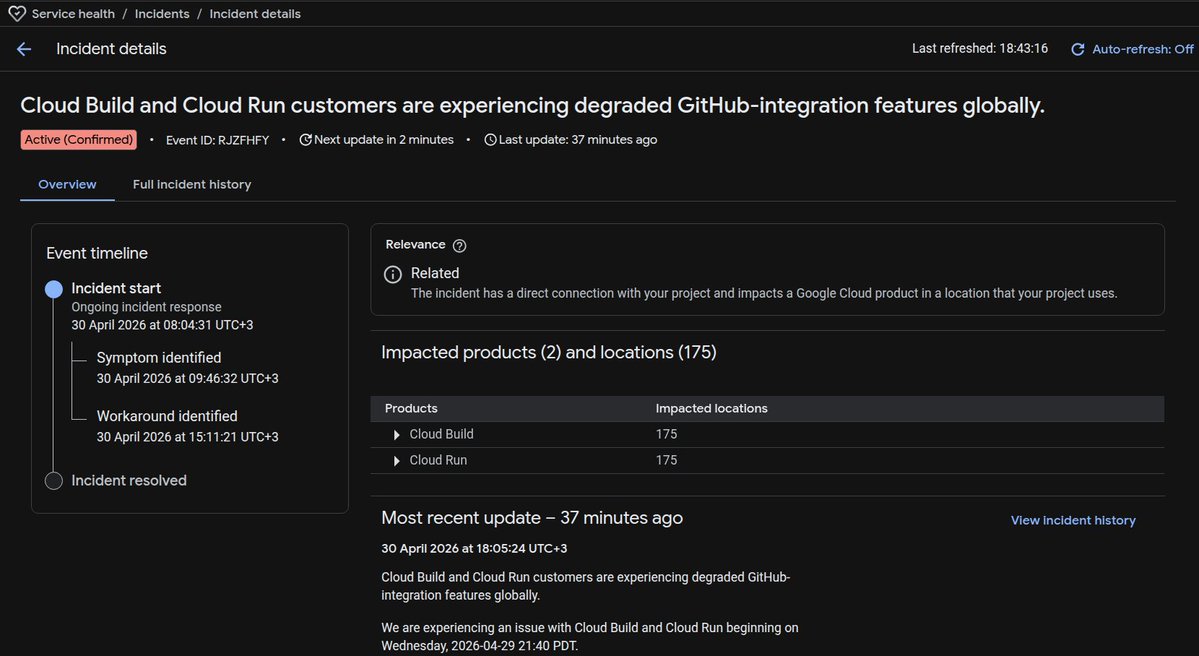Click the Last refreshed: 18:43:16 text
This screenshot has height=656, width=1199.
coord(980,48)
